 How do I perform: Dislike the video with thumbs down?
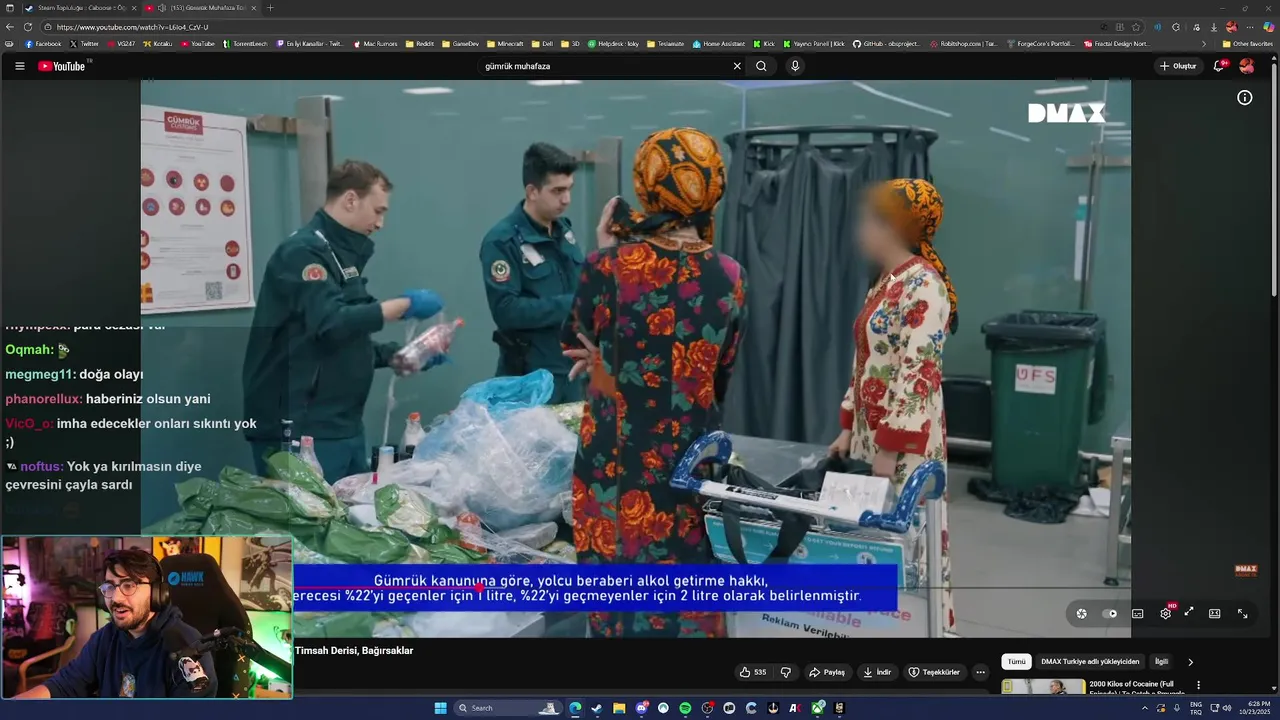click(x=786, y=672)
